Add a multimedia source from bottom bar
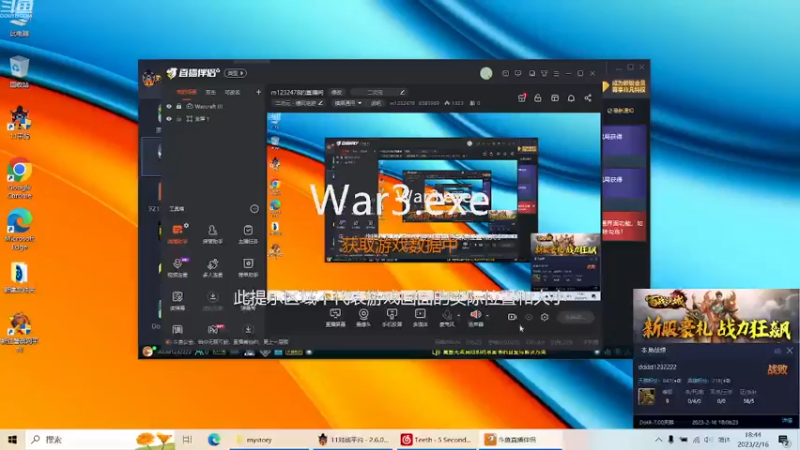 coord(420,317)
